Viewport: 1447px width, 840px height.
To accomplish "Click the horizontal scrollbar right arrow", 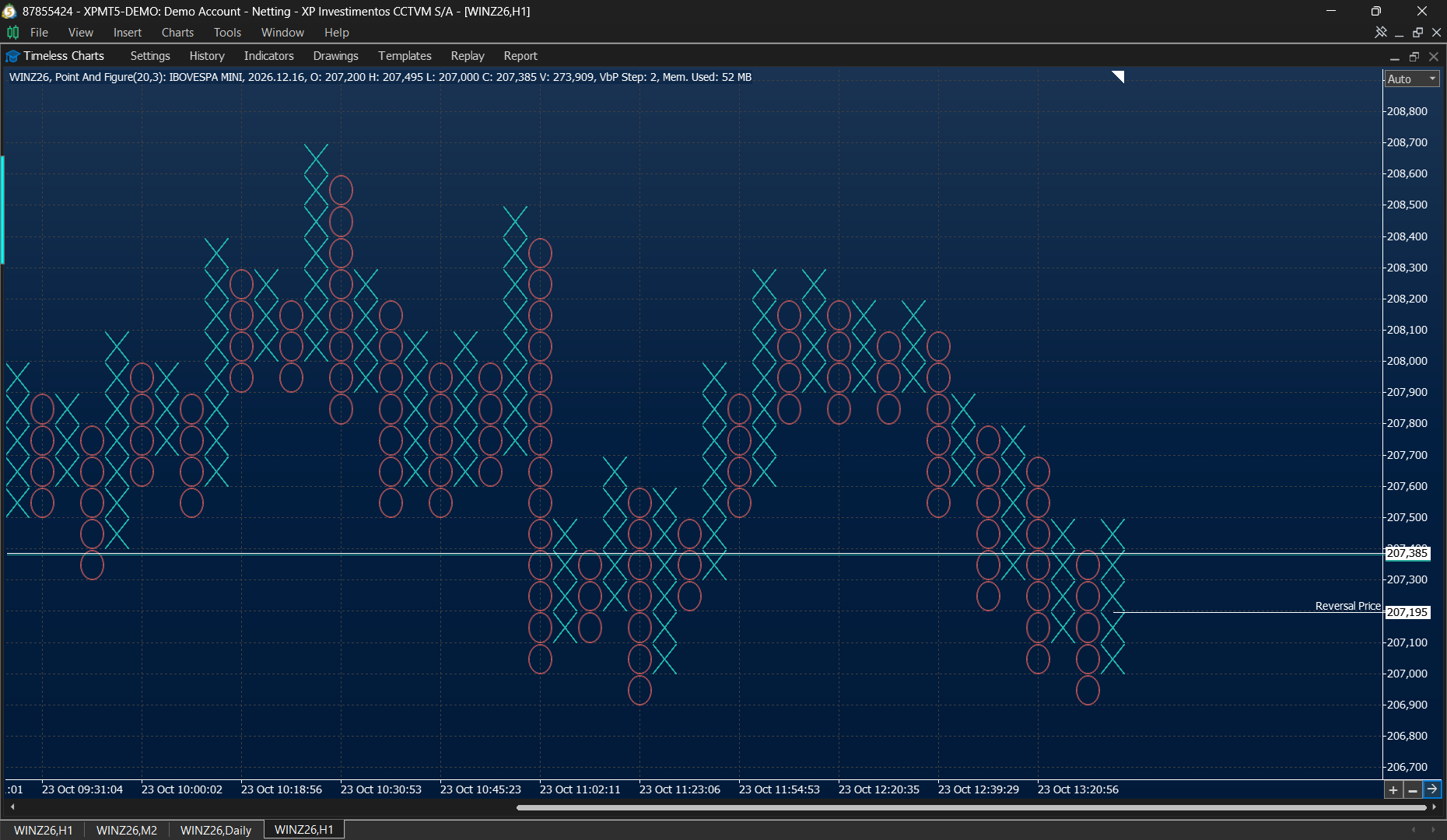I will [1434, 807].
